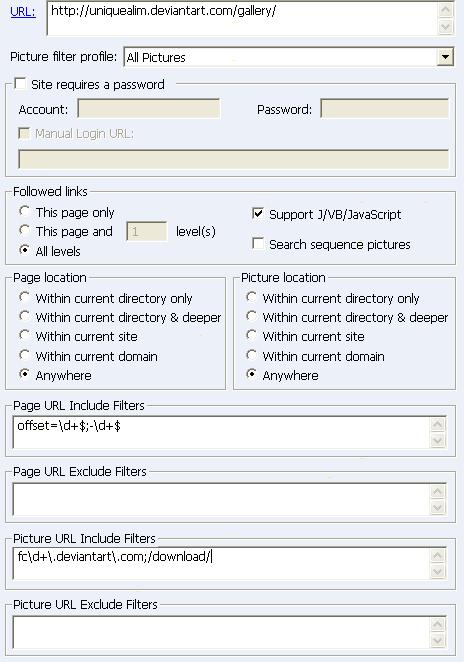Screen dimensions: 465x662
Task: Click the Picture URL Exclude Filters box
Action: pyautogui.click(x=222, y=632)
